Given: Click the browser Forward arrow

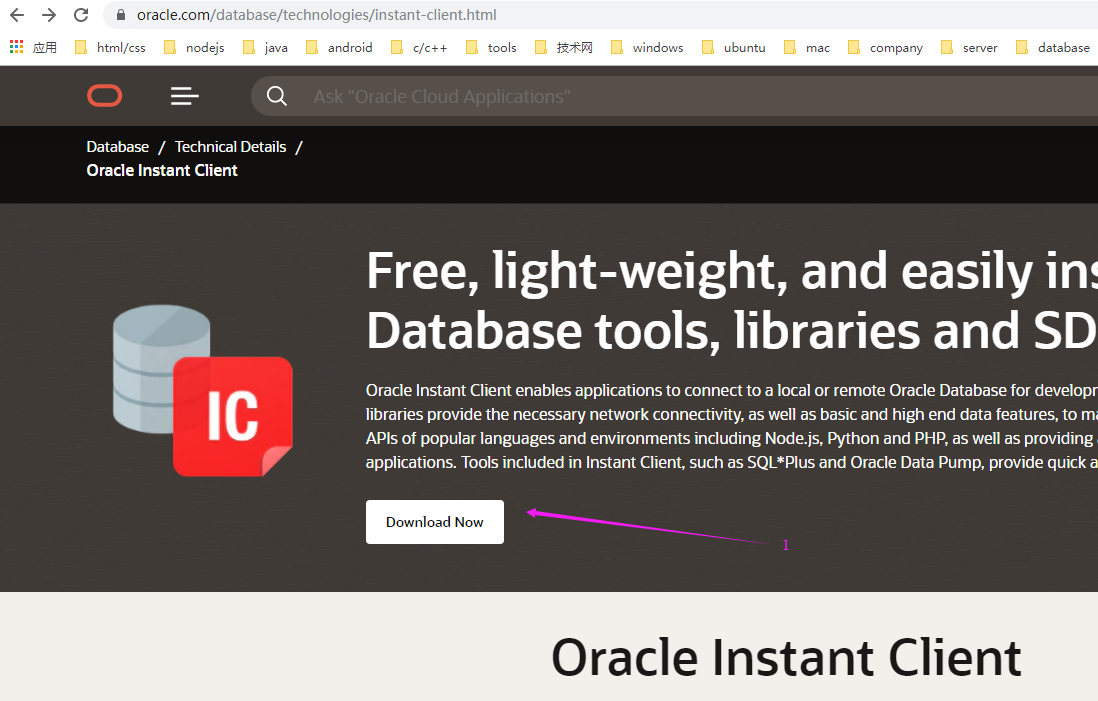Looking at the screenshot, I should (x=48, y=15).
